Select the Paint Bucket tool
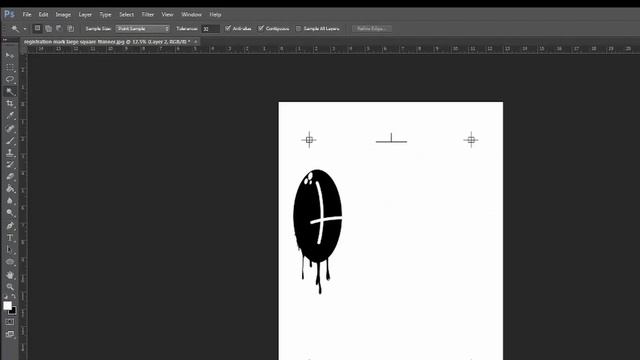The height and width of the screenshot is (360, 640). click(10, 189)
